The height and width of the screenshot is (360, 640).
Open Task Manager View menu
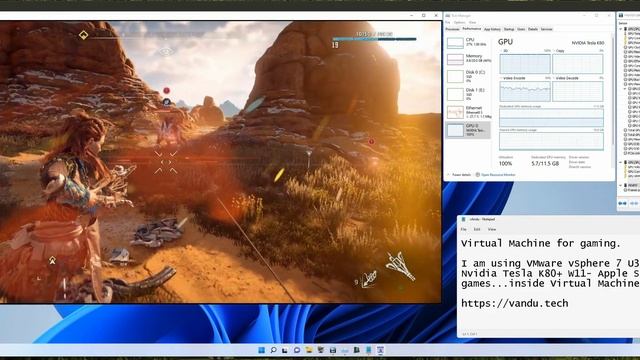pyautogui.click(x=472, y=22)
